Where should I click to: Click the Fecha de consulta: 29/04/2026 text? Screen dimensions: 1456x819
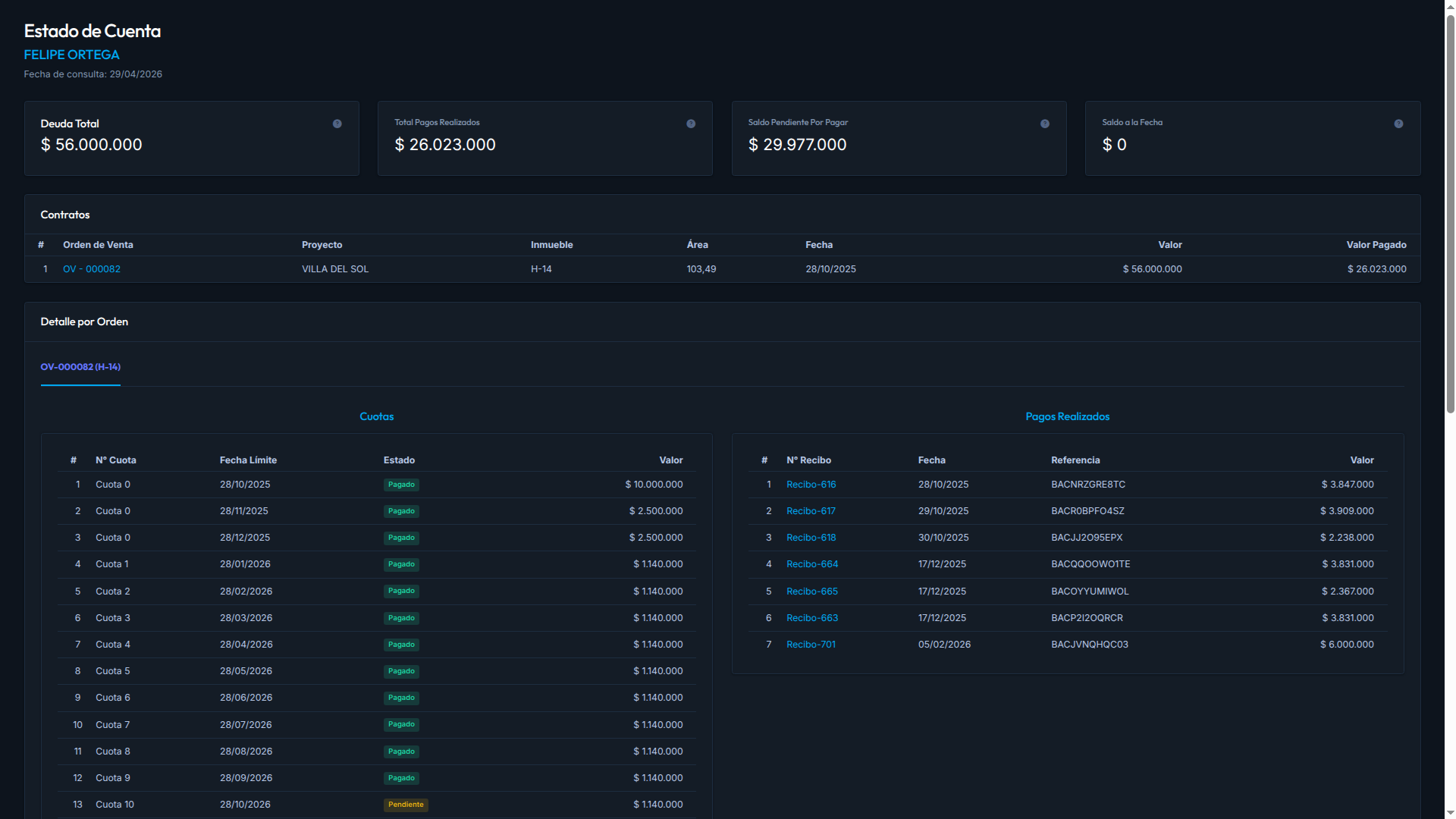click(93, 74)
